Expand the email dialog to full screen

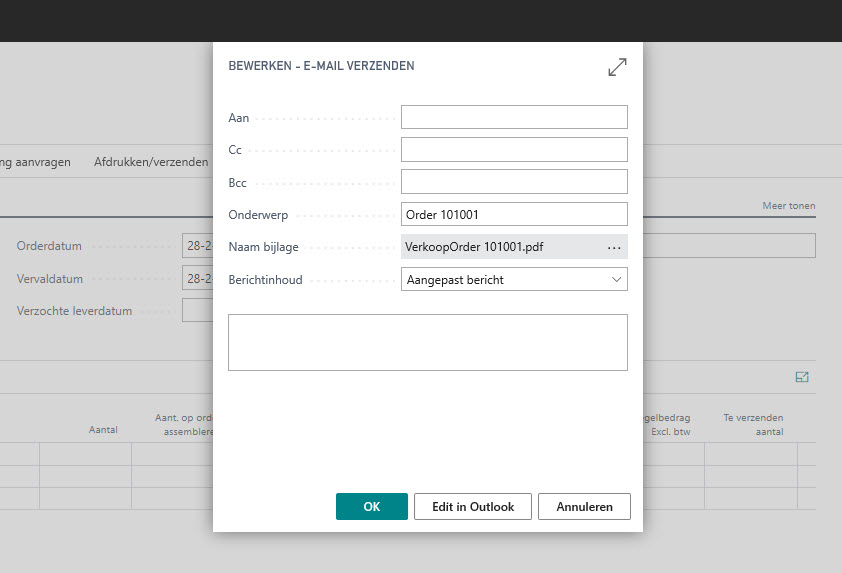[x=617, y=67]
